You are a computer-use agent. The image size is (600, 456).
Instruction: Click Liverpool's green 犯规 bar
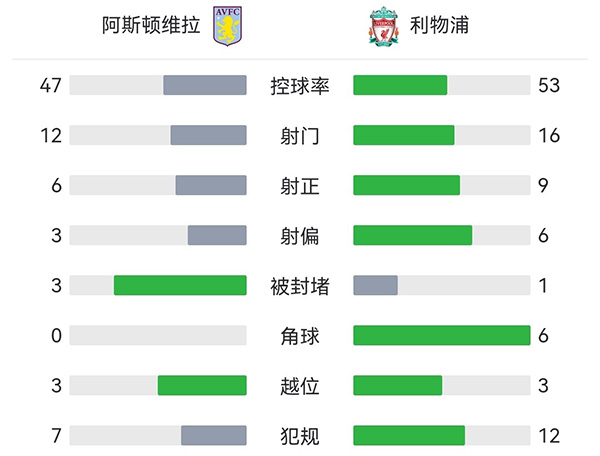click(409, 436)
